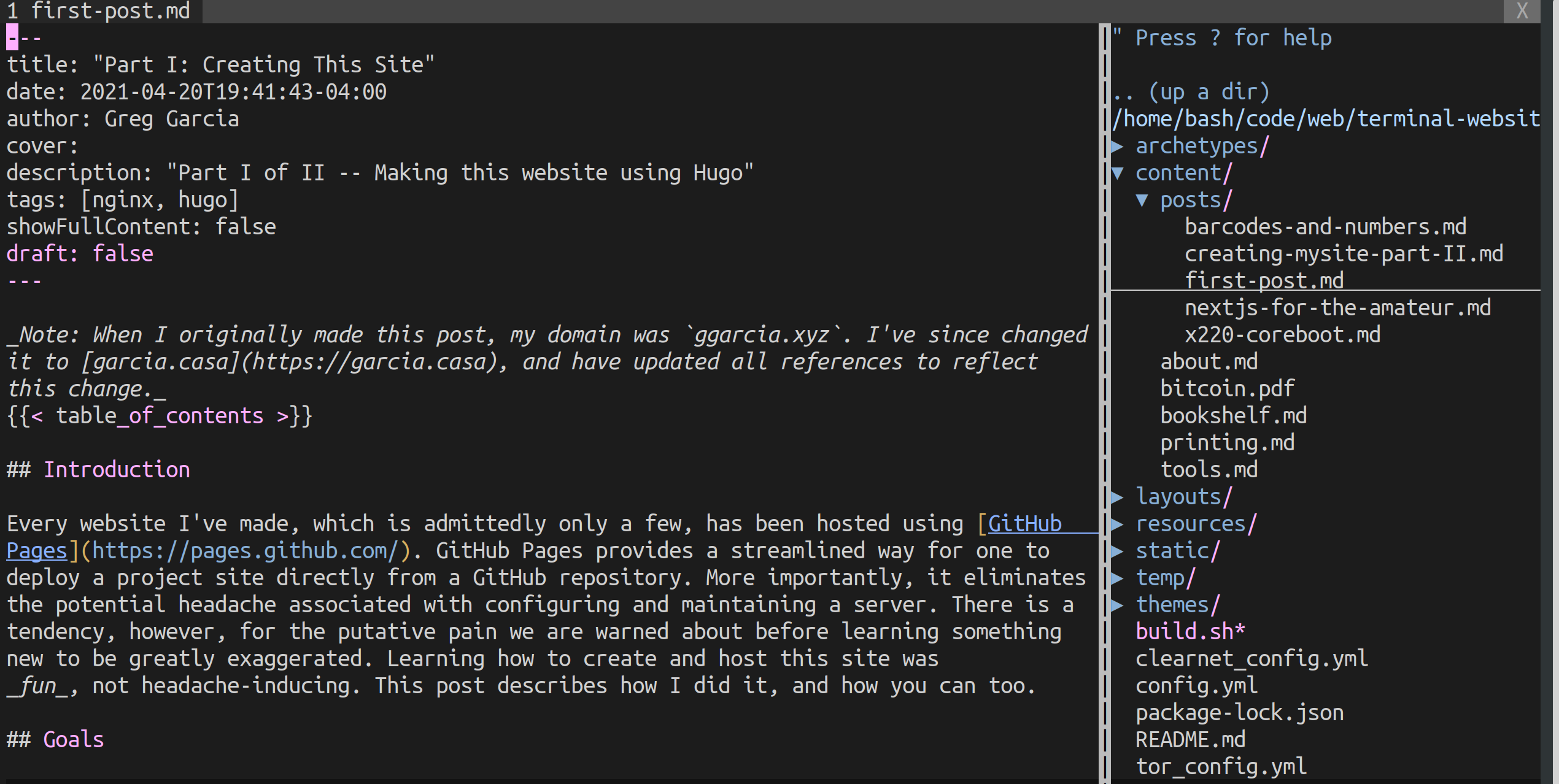
Task: Click the vertical split divider between panes
Action: [x=1105, y=404]
